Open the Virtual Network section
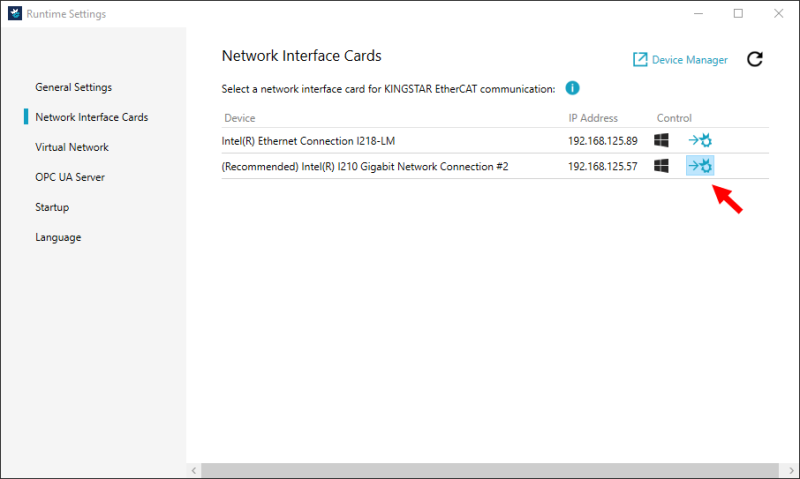 pyautogui.click(x=72, y=147)
